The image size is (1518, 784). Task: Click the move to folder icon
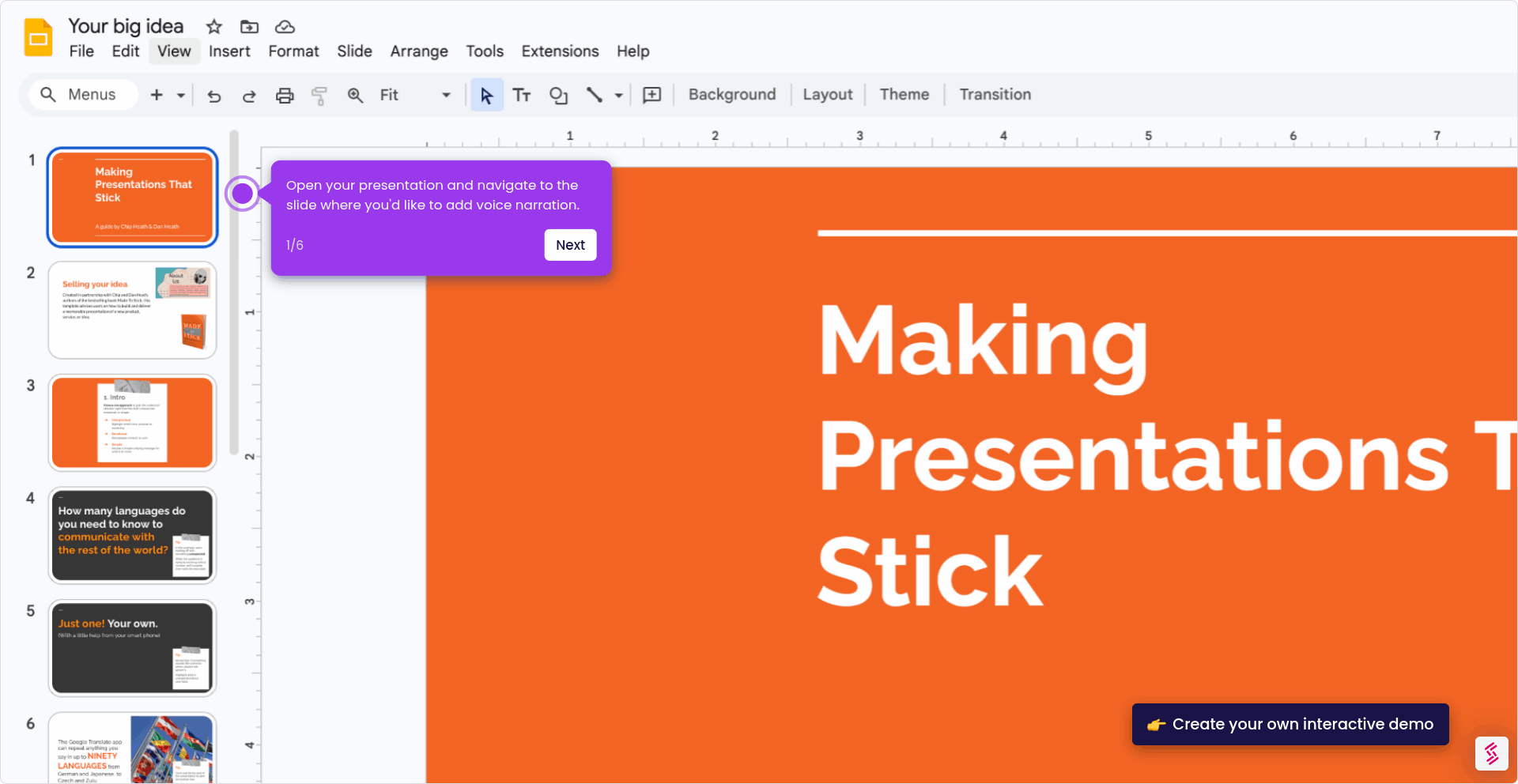pyautogui.click(x=249, y=27)
